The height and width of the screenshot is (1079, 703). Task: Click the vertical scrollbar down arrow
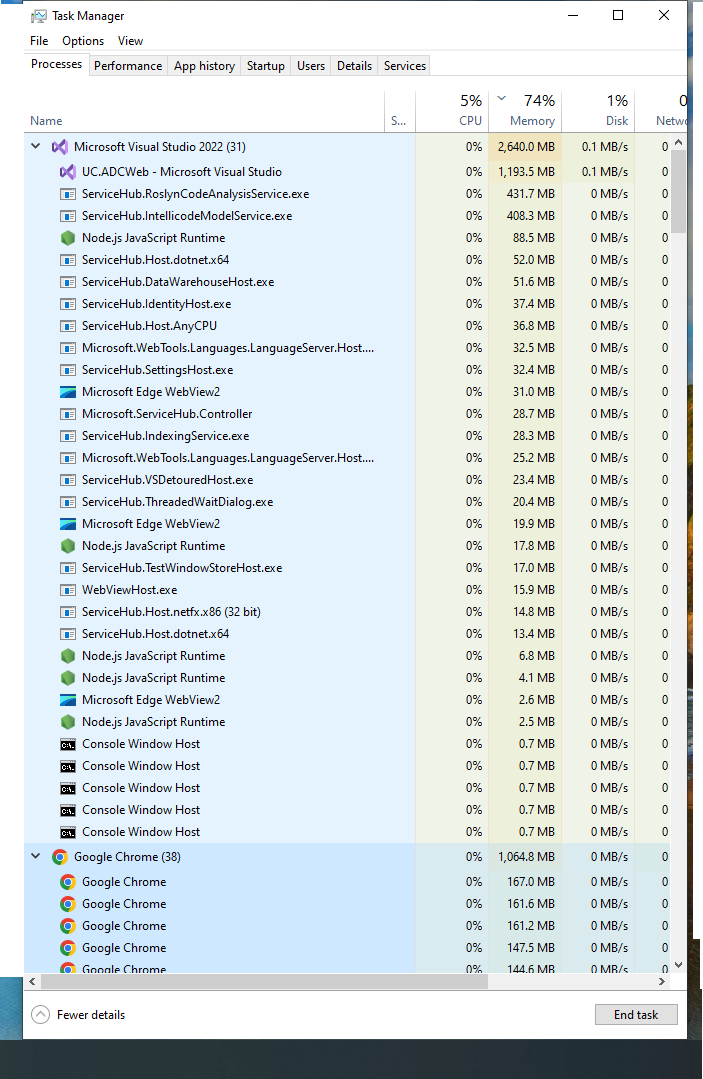pyautogui.click(x=679, y=965)
